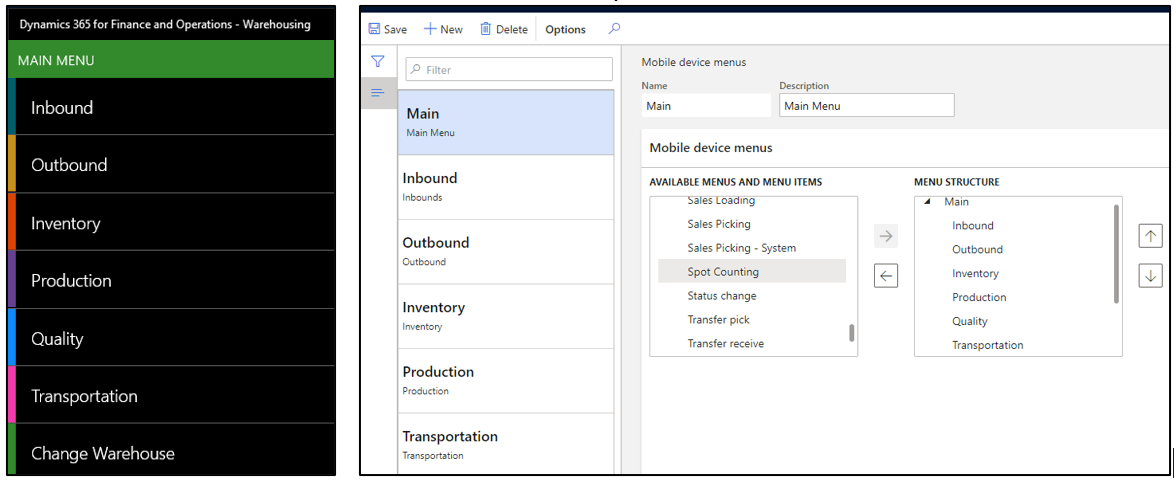Select the Transportation entry in menu list
The image size is (1176, 480).
(x=506, y=444)
